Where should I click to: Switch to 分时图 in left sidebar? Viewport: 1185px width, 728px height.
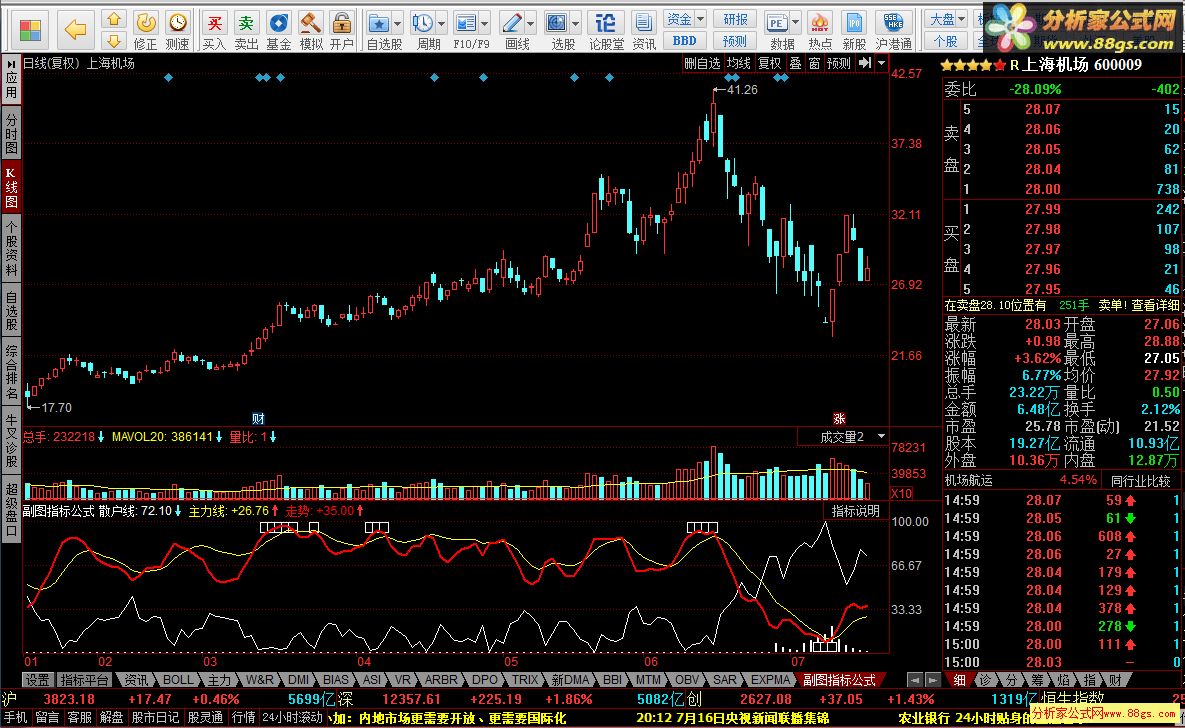pyautogui.click(x=11, y=133)
